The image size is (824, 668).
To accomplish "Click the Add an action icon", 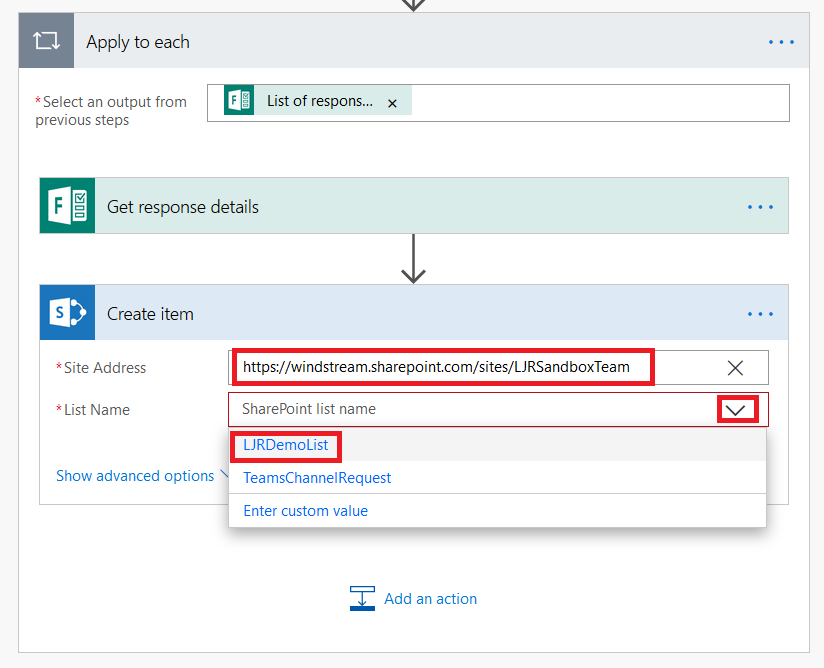I will click(x=362, y=599).
